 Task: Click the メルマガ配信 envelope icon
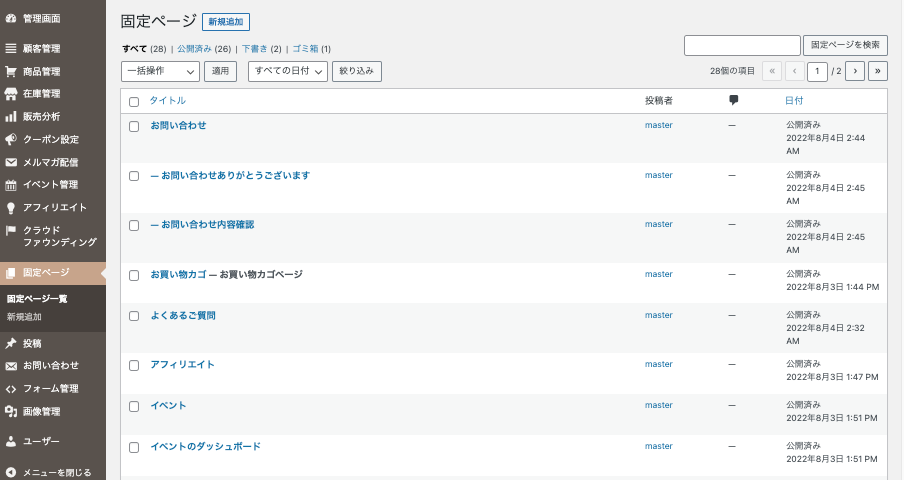pos(11,162)
